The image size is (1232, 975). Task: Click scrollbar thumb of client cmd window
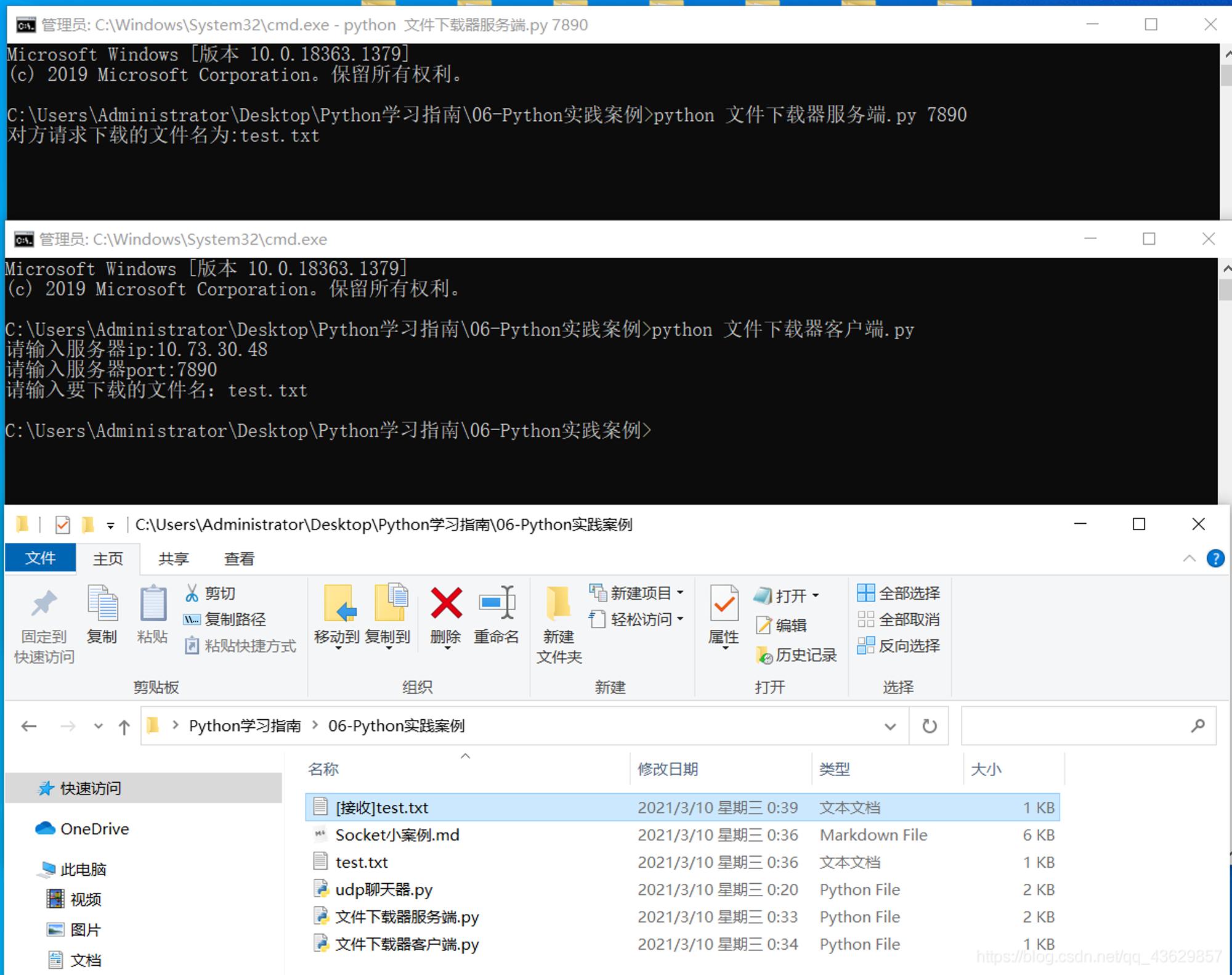point(1225,289)
